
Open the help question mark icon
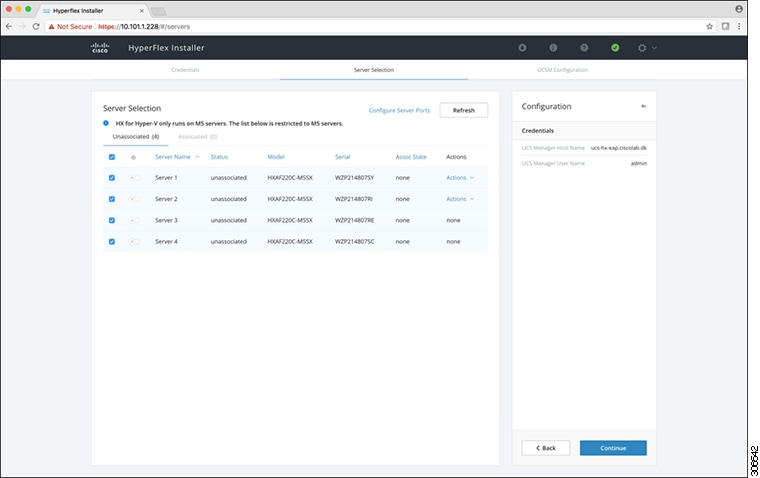(584, 47)
